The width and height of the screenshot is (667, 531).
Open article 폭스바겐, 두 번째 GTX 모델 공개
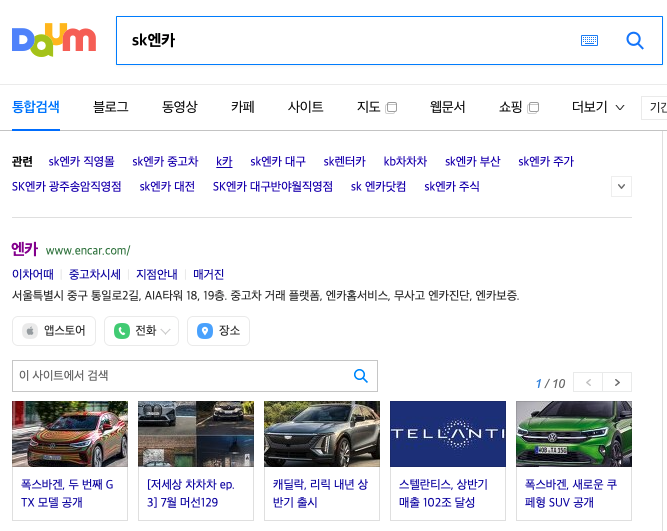point(67,493)
